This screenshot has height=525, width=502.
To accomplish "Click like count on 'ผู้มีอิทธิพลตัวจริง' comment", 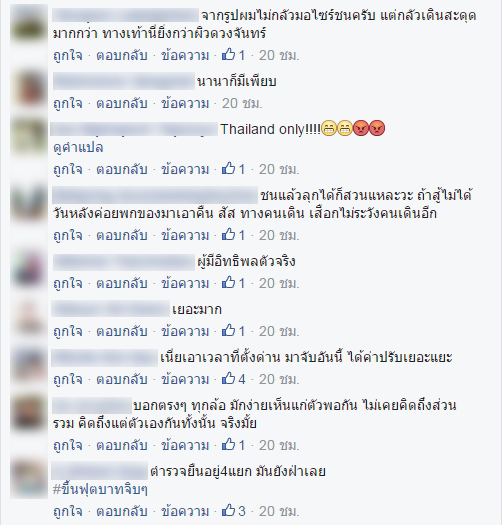I will [x=233, y=283].
